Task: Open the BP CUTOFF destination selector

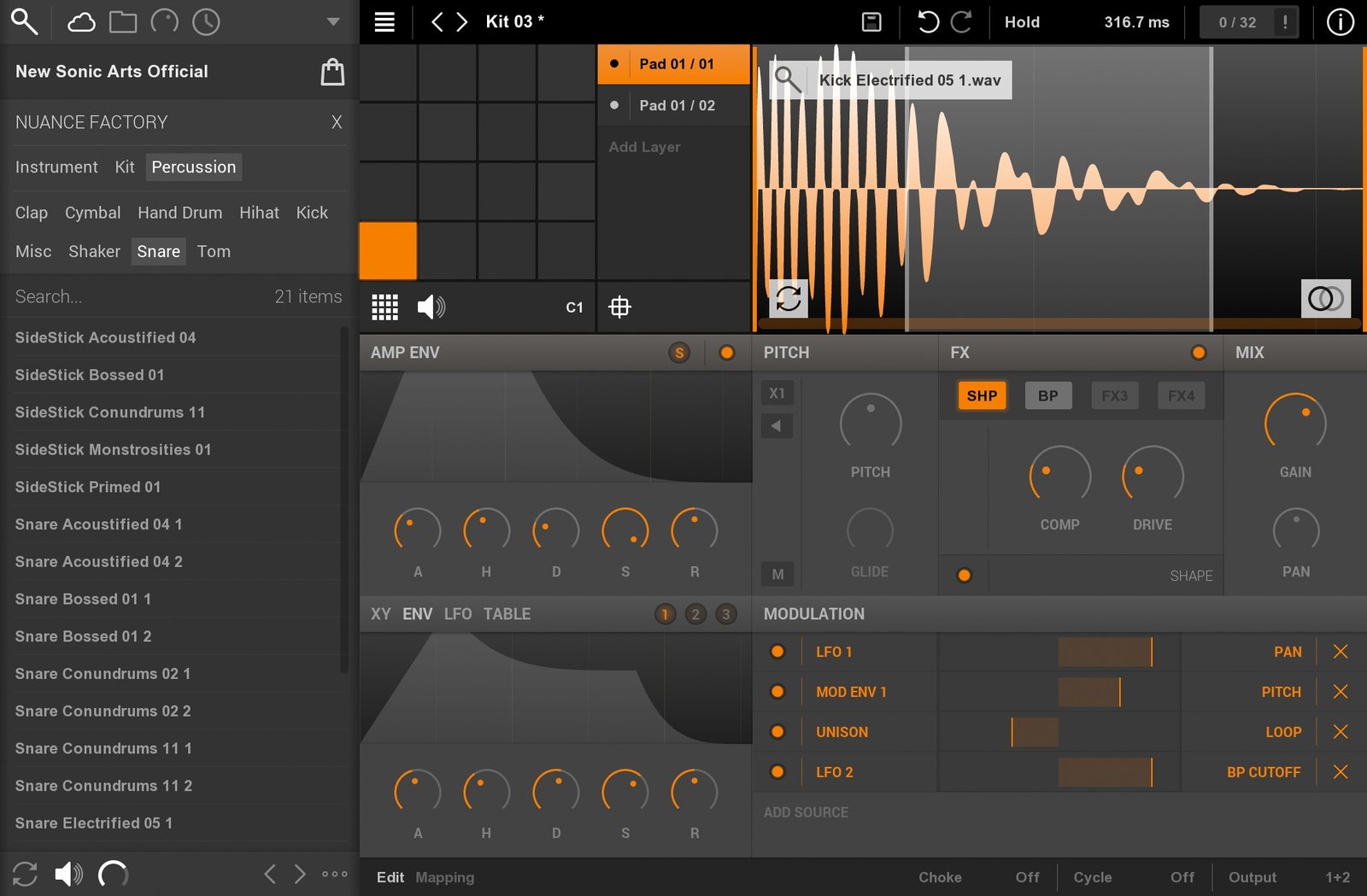Action: [x=1264, y=772]
